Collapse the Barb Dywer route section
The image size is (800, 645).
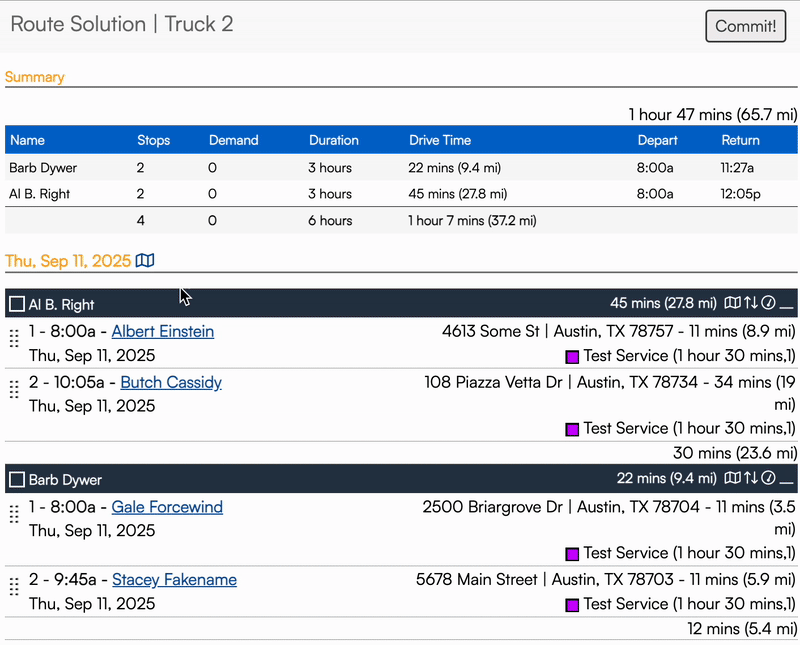787,479
